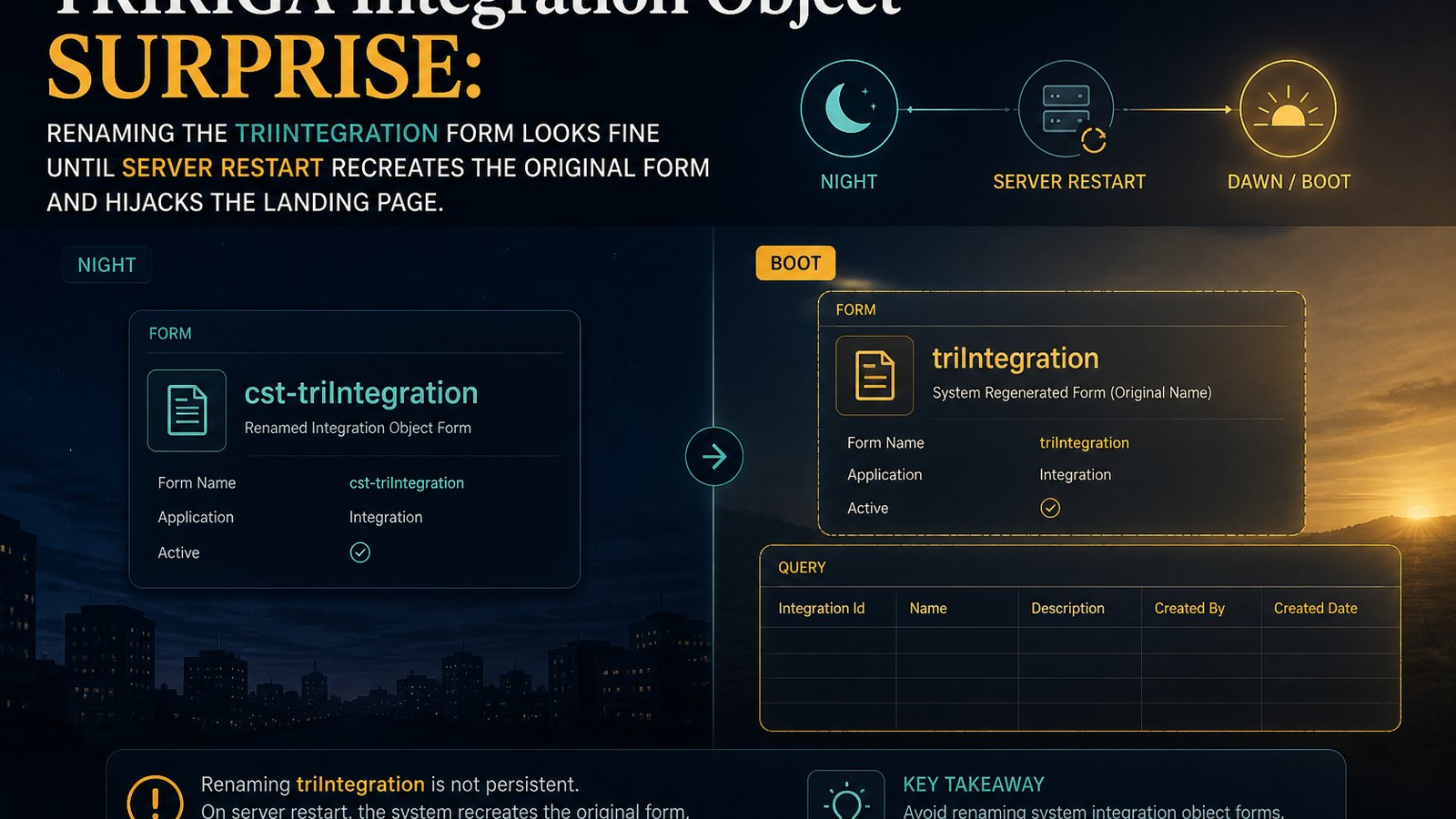The width and height of the screenshot is (1456, 819).
Task: Click the FORM label in night card
Action: (170, 333)
